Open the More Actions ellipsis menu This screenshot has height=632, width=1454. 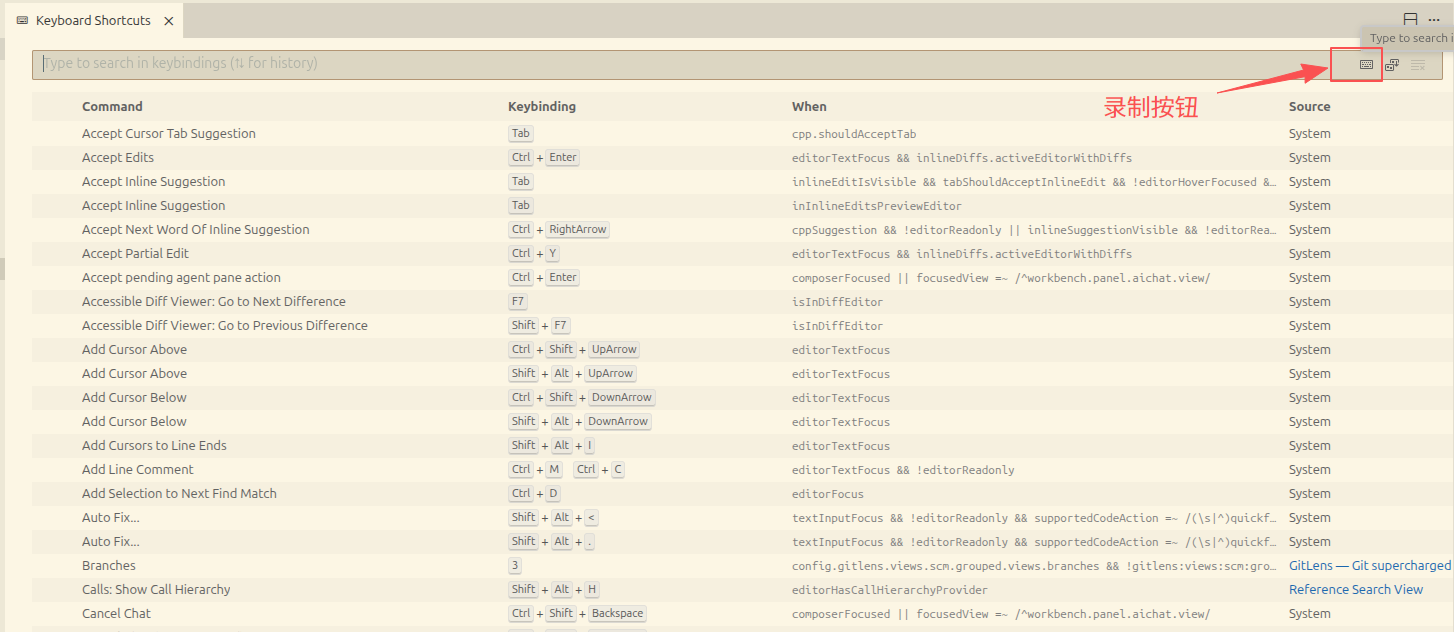[1434, 20]
